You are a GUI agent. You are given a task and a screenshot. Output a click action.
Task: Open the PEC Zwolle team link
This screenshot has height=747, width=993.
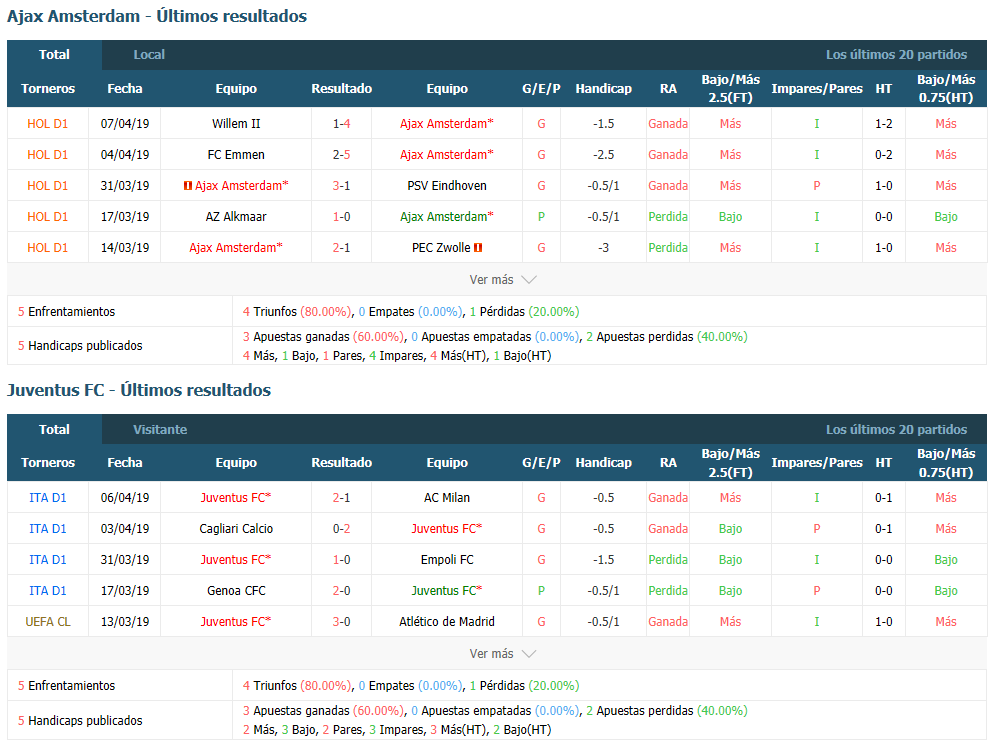point(441,248)
